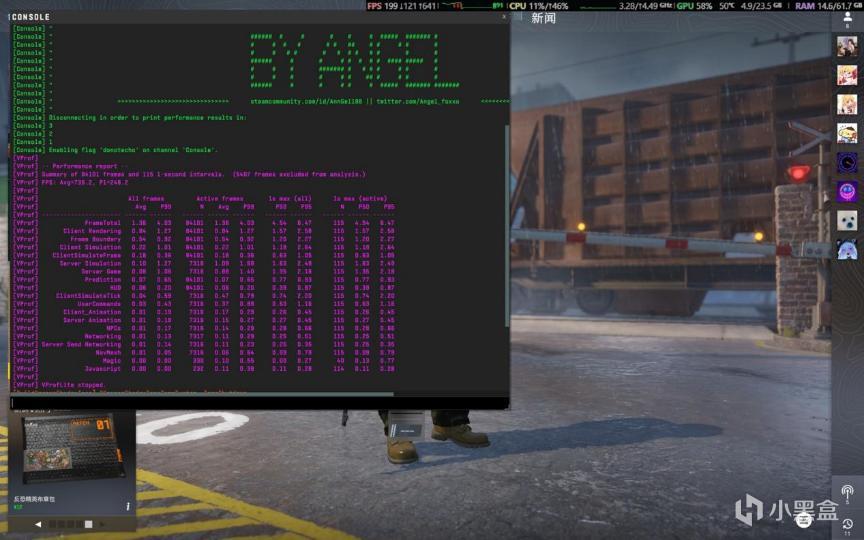Image resolution: width=864 pixels, height=540 pixels.
Task: Click the steamcommunity.com/id/AnnGel108 text in console
Action: pos(306,101)
